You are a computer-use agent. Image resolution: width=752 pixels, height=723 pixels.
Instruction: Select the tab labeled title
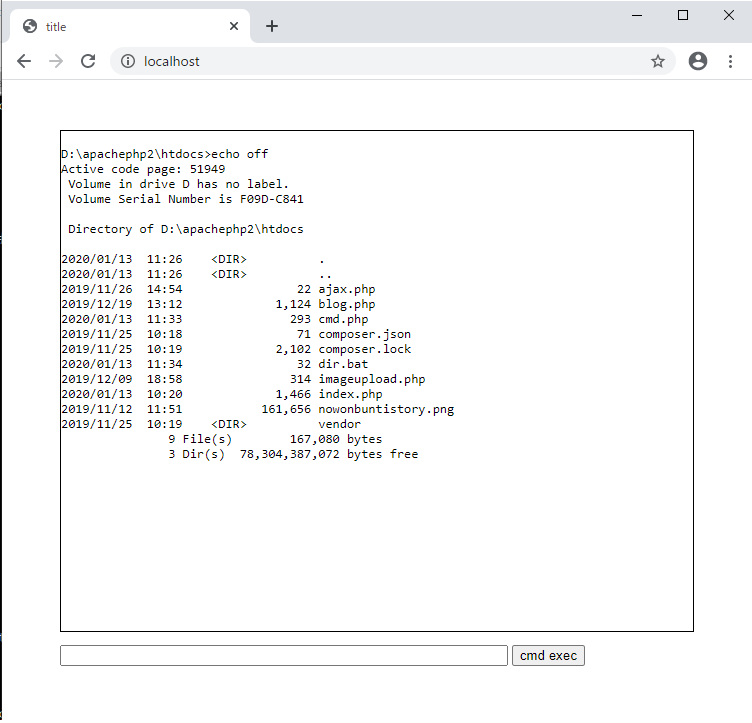(x=120, y=27)
